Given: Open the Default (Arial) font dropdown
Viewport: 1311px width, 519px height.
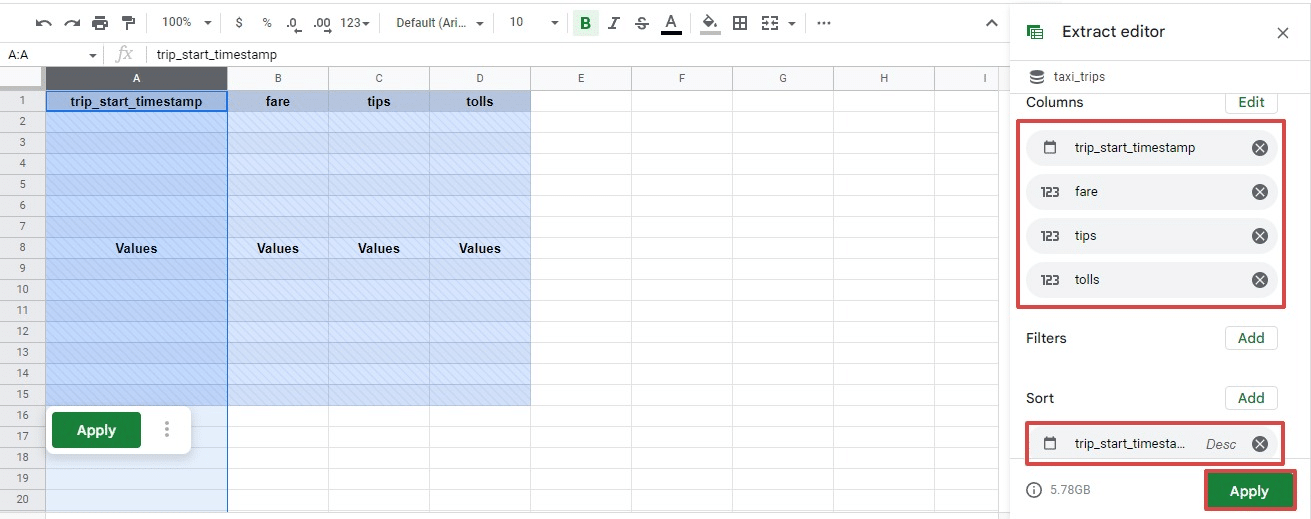Looking at the screenshot, I should [439, 22].
